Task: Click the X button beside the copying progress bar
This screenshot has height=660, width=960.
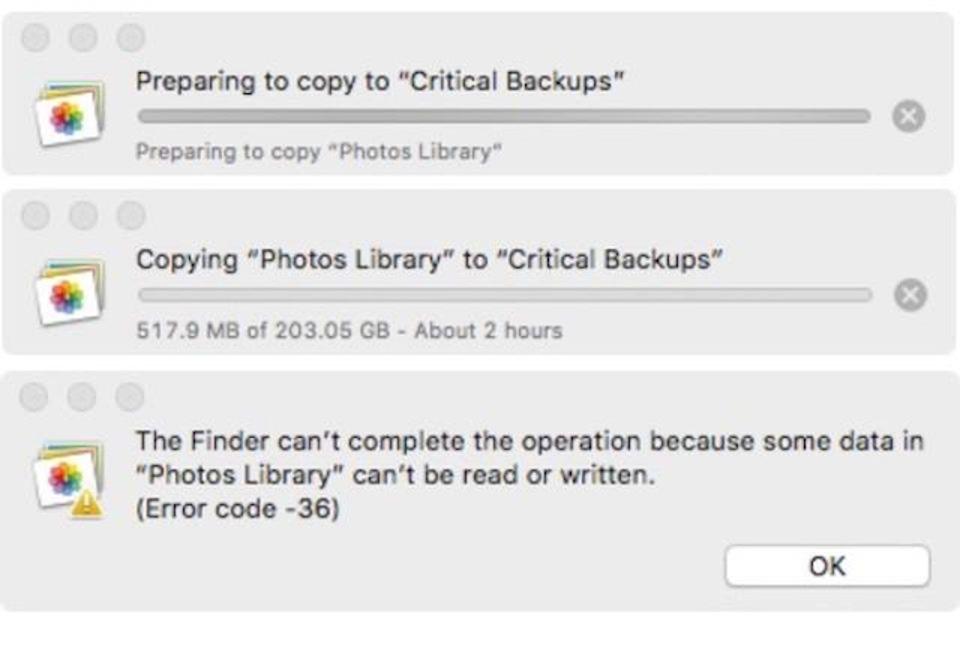Action: click(x=909, y=295)
